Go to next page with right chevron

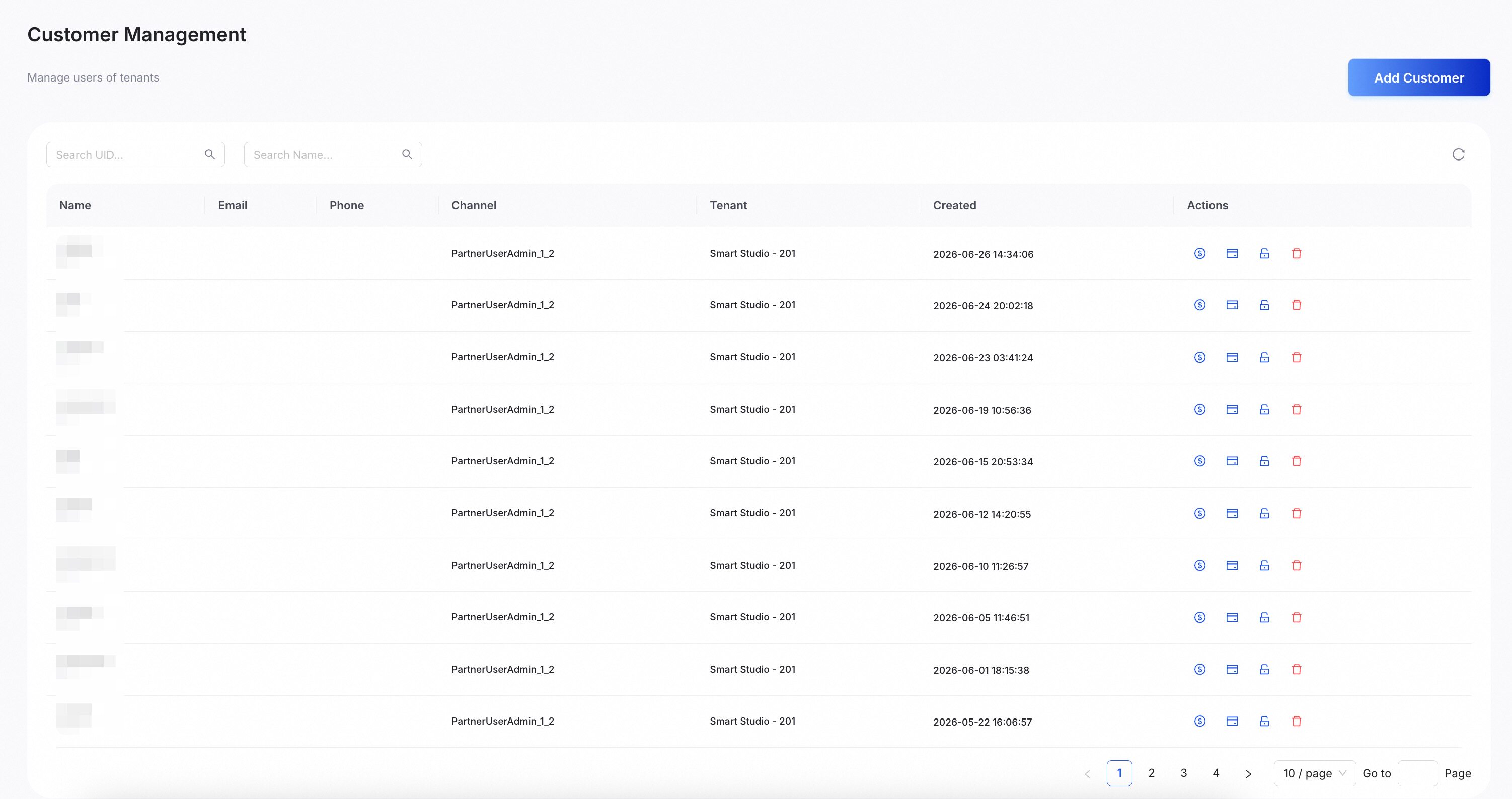click(1248, 774)
